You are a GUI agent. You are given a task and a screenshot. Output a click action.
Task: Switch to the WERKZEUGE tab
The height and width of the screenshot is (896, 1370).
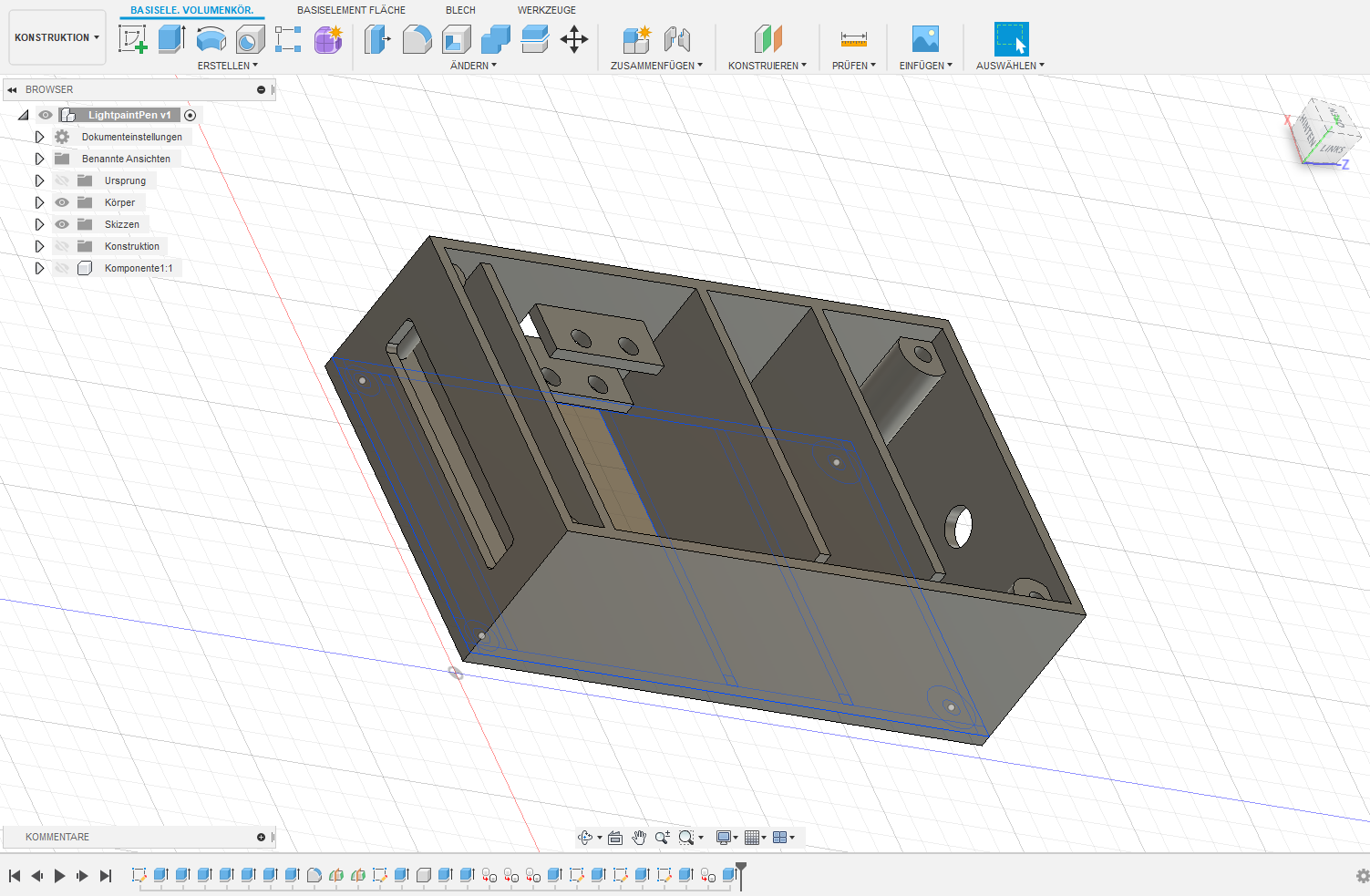point(547,10)
